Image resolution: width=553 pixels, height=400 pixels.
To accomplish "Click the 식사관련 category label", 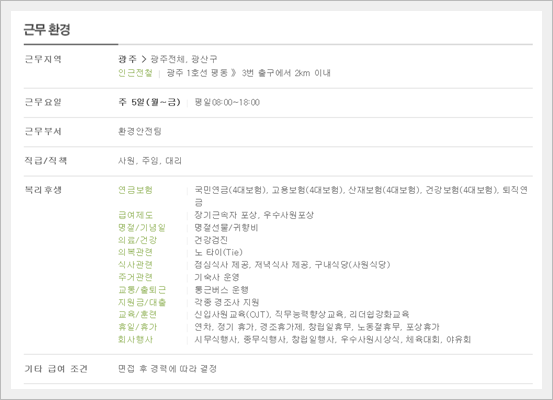I will [135, 265].
